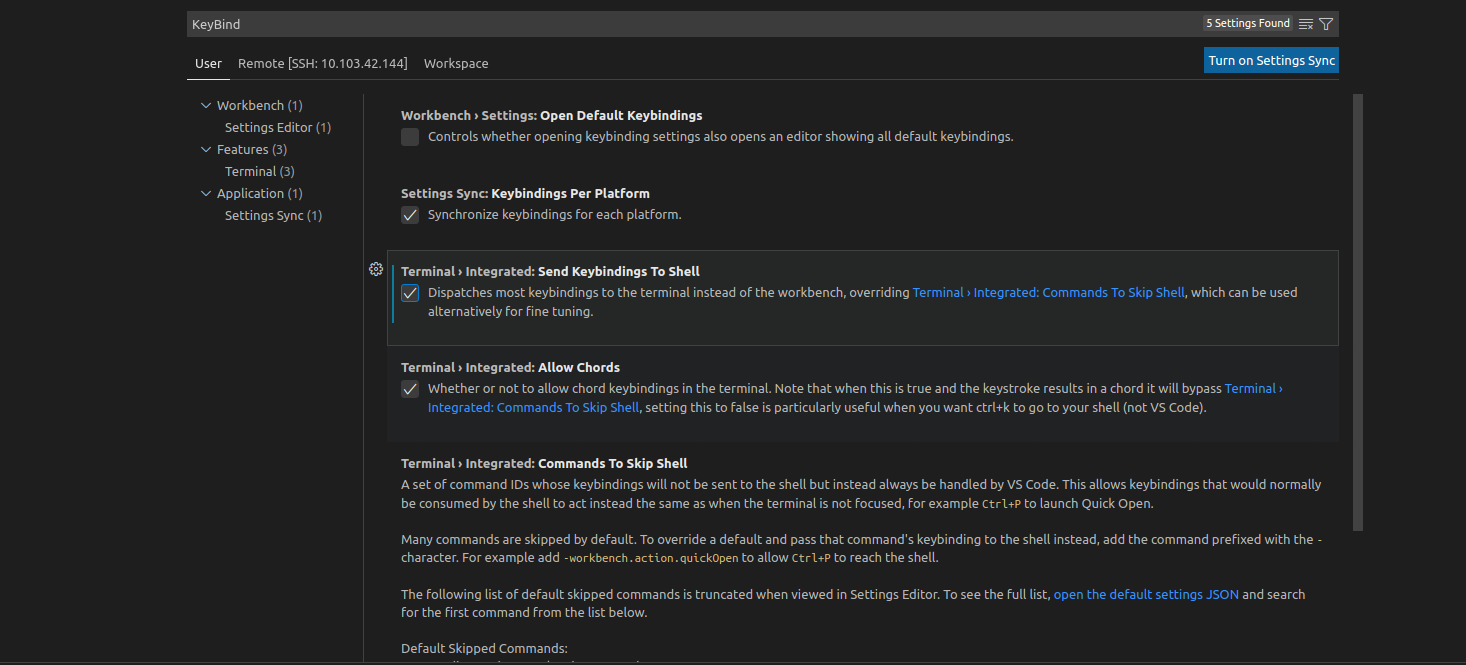The width and height of the screenshot is (1466, 665).
Task: Collapse the Features tree section
Action: 207,150
